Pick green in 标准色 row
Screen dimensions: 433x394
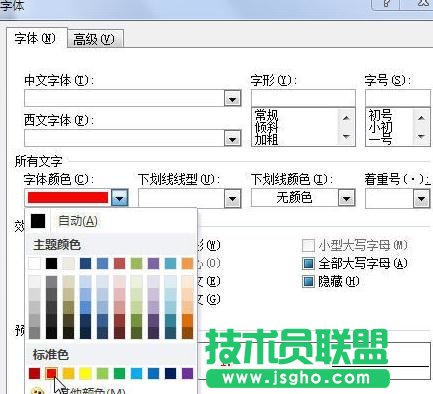click(119, 373)
